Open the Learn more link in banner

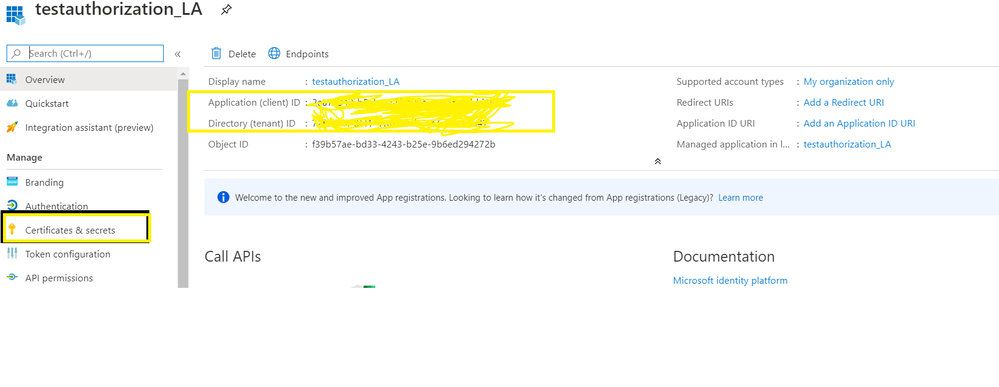tap(740, 198)
